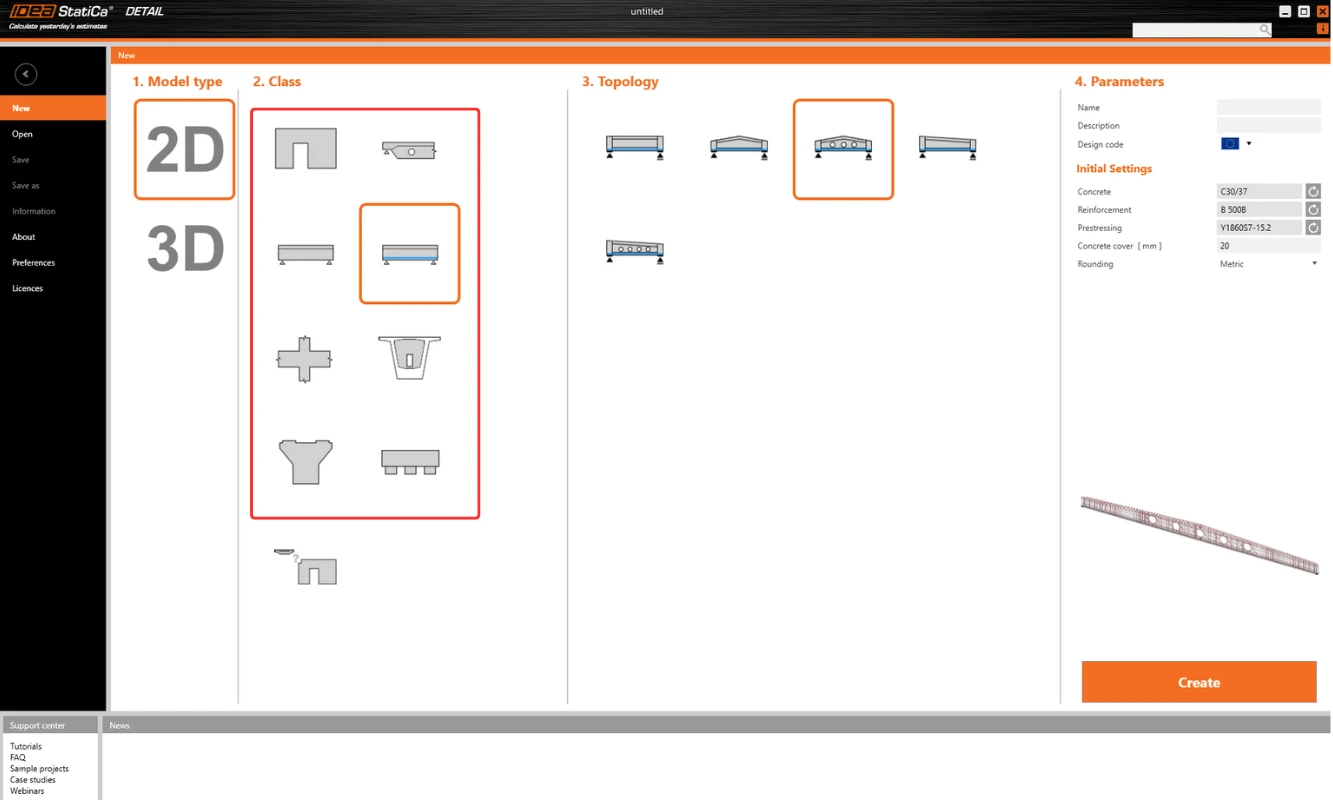The width and height of the screenshot is (1333, 800).
Task: Choose the pile cap class icon
Action: click(410, 461)
